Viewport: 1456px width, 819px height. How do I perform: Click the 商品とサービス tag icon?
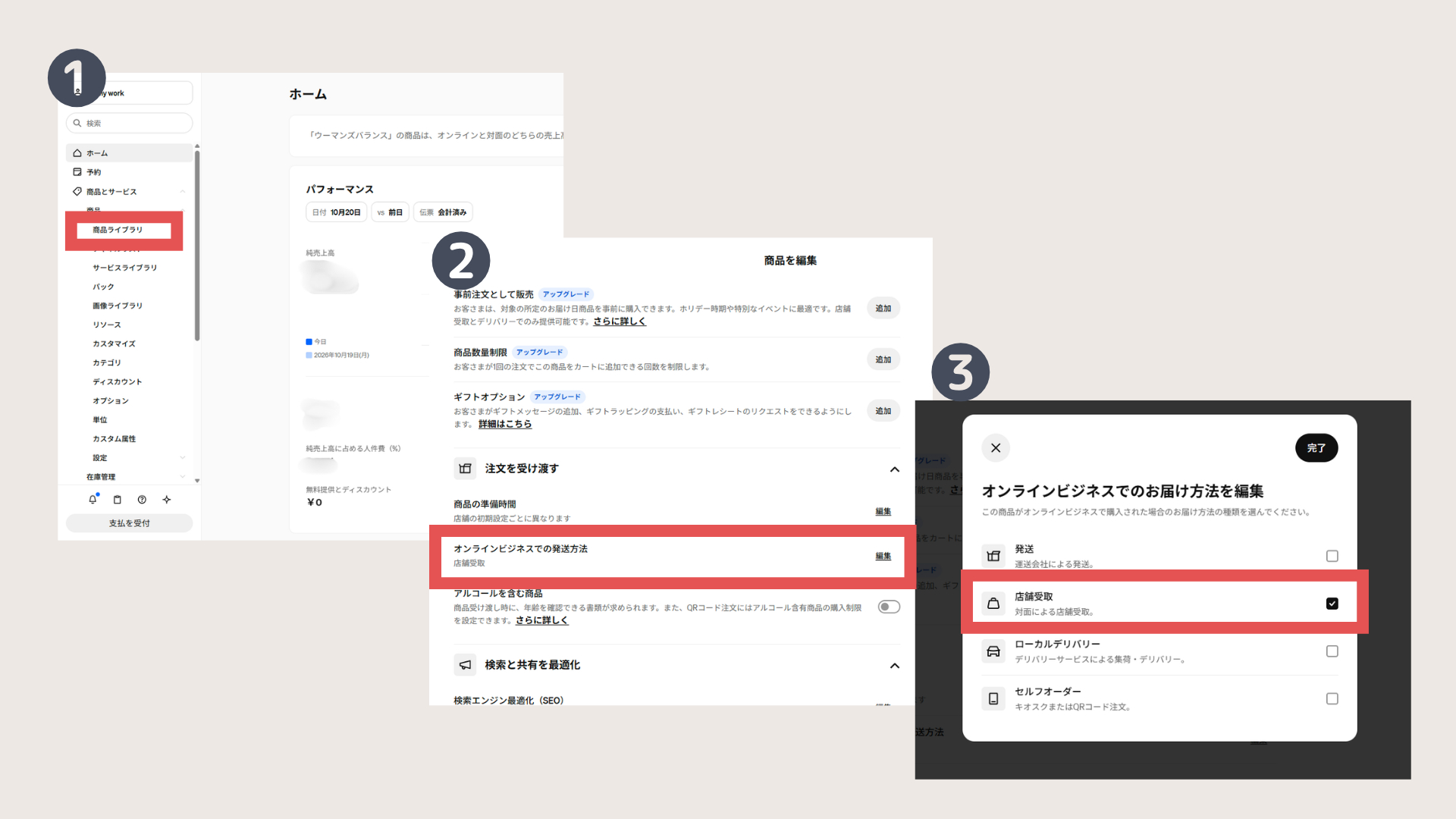pos(77,192)
